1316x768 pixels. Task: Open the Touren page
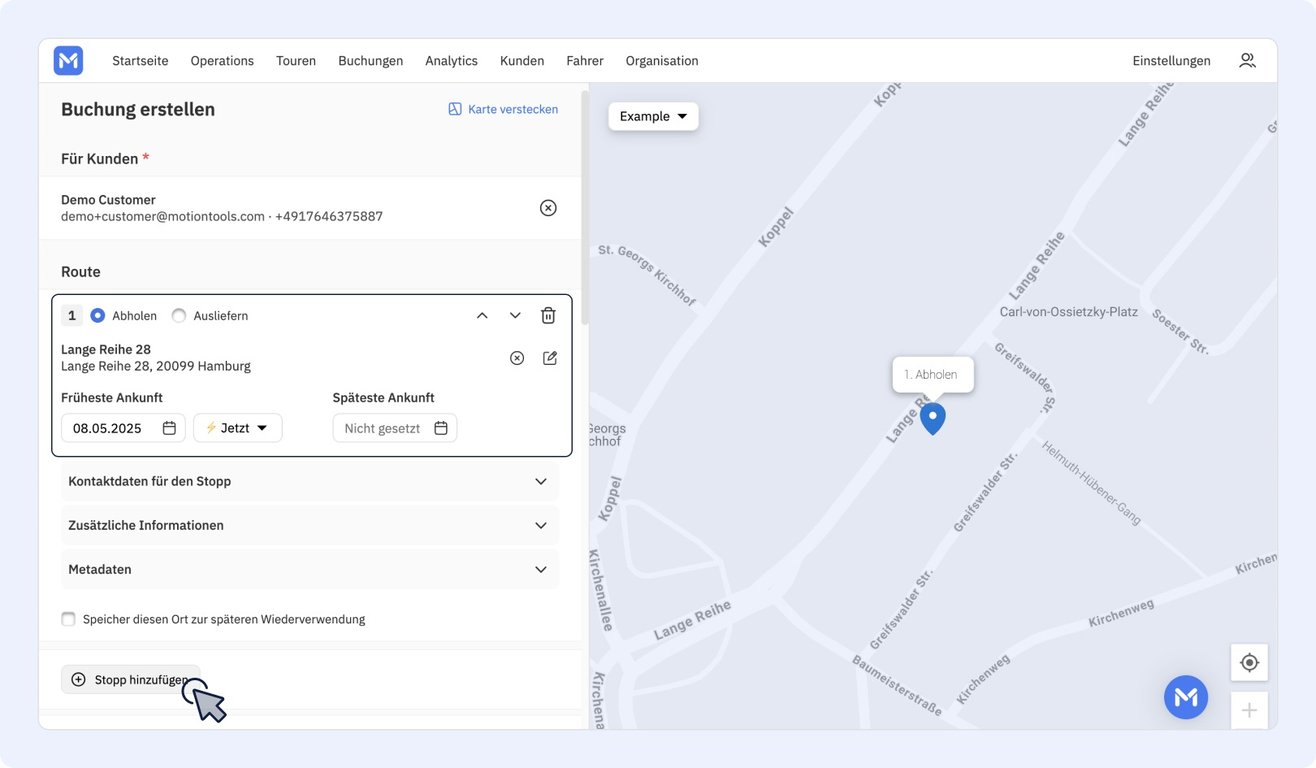pyautogui.click(x=296, y=61)
